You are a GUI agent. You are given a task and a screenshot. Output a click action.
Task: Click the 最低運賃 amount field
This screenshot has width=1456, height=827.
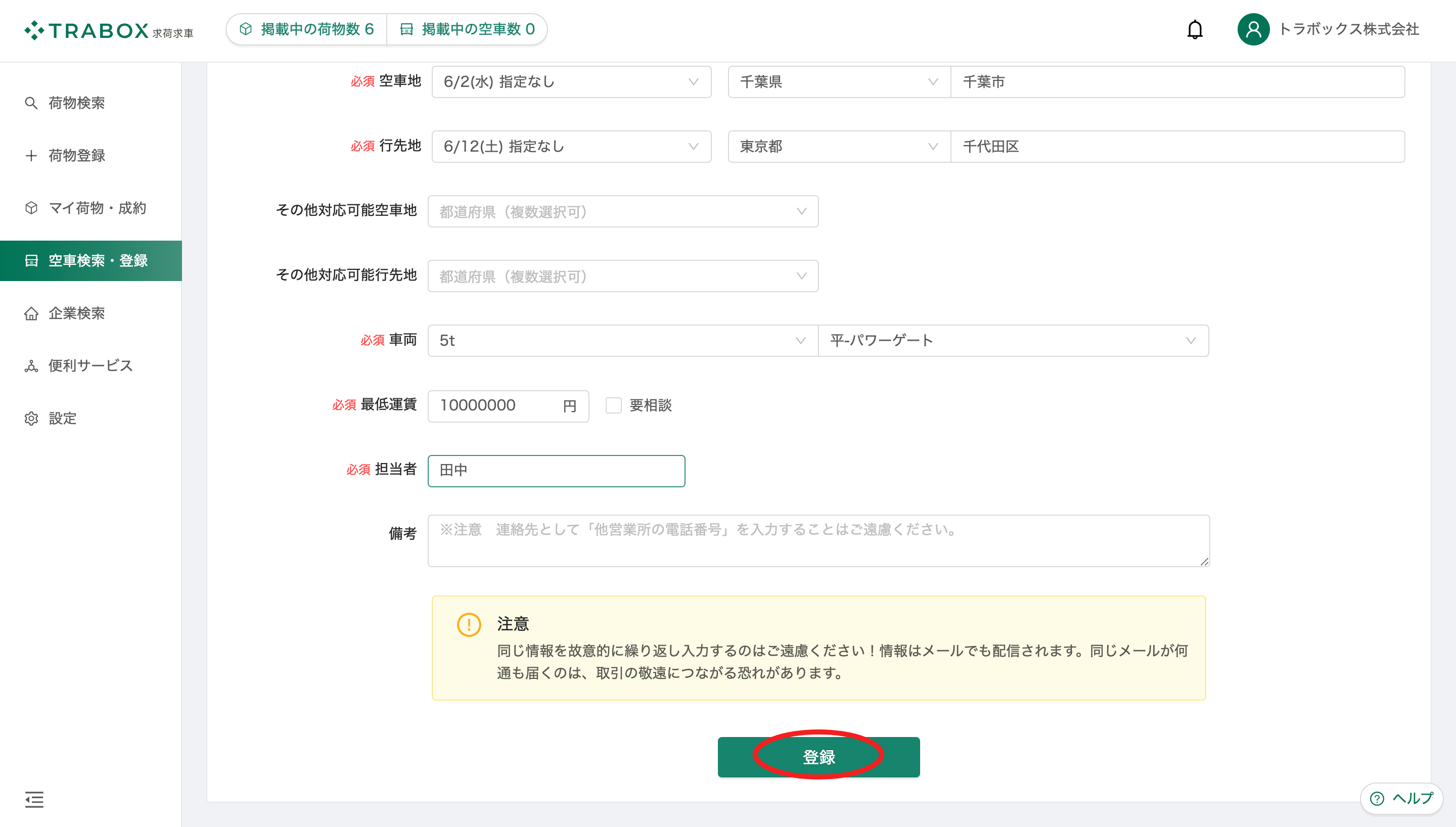[508, 406]
